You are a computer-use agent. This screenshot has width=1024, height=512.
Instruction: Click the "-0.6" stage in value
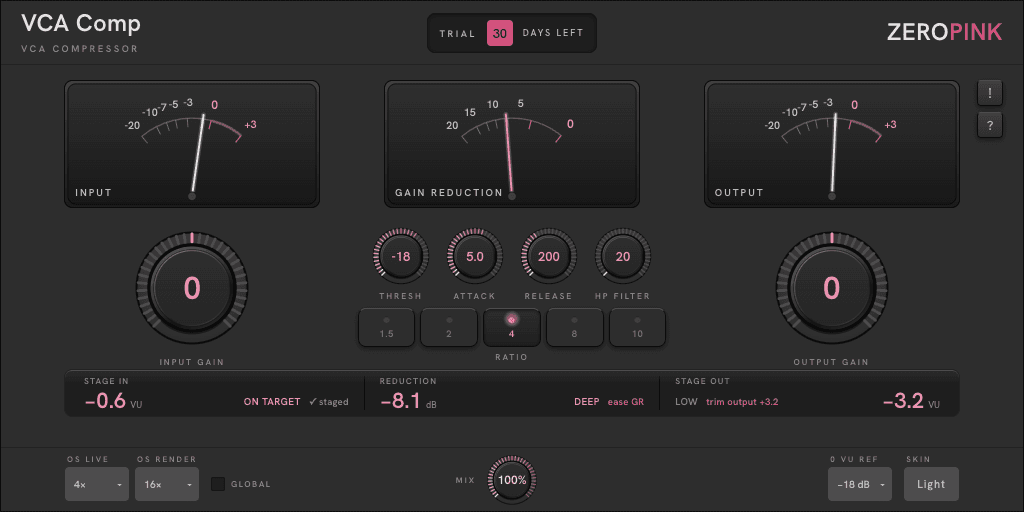coord(105,401)
